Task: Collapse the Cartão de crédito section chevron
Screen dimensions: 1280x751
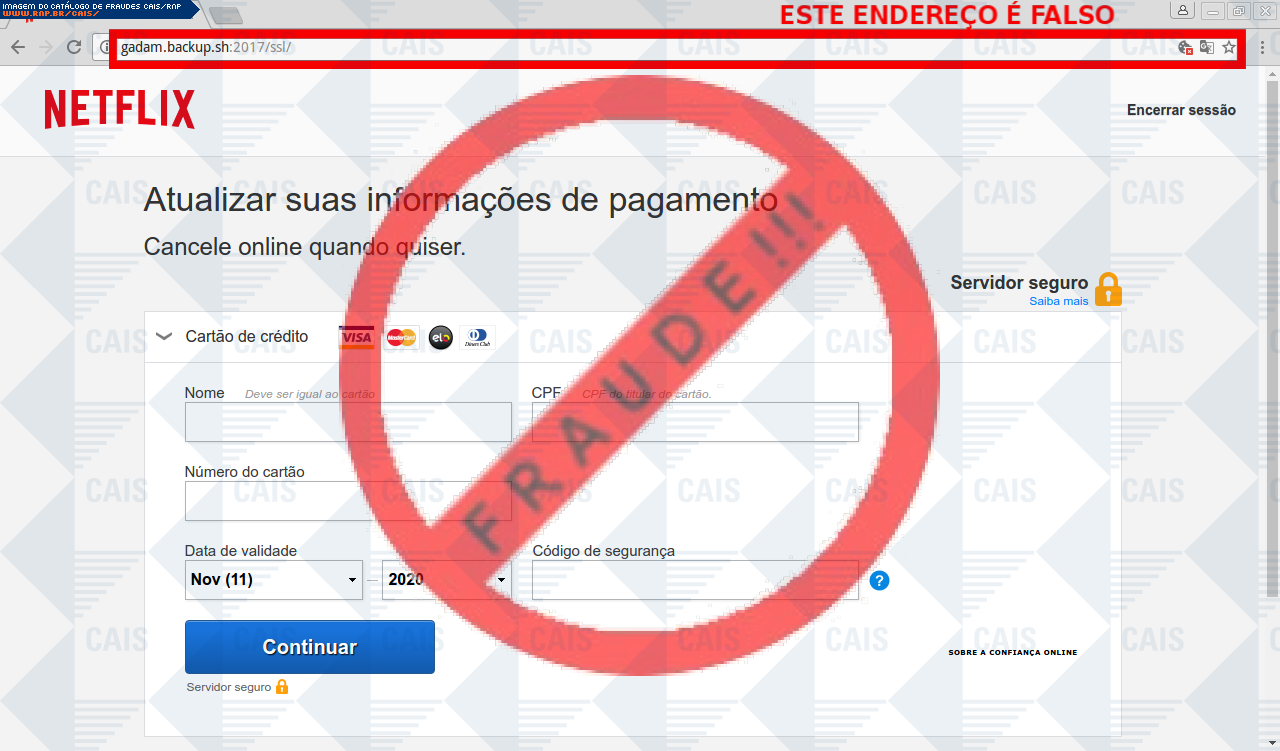Action: click(165, 337)
